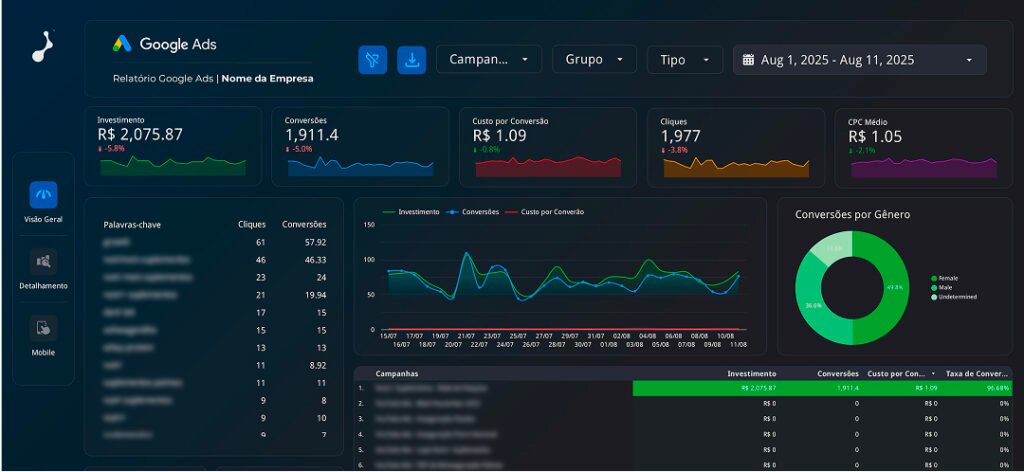Sort table by Investimento column header
The image size is (1024, 472).
pos(751,373)
